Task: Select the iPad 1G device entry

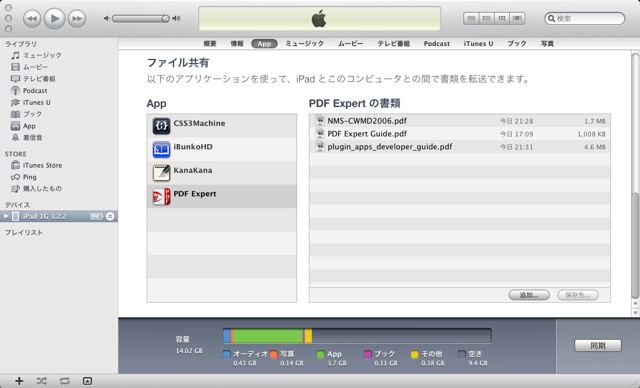Action: pos(59,216)
